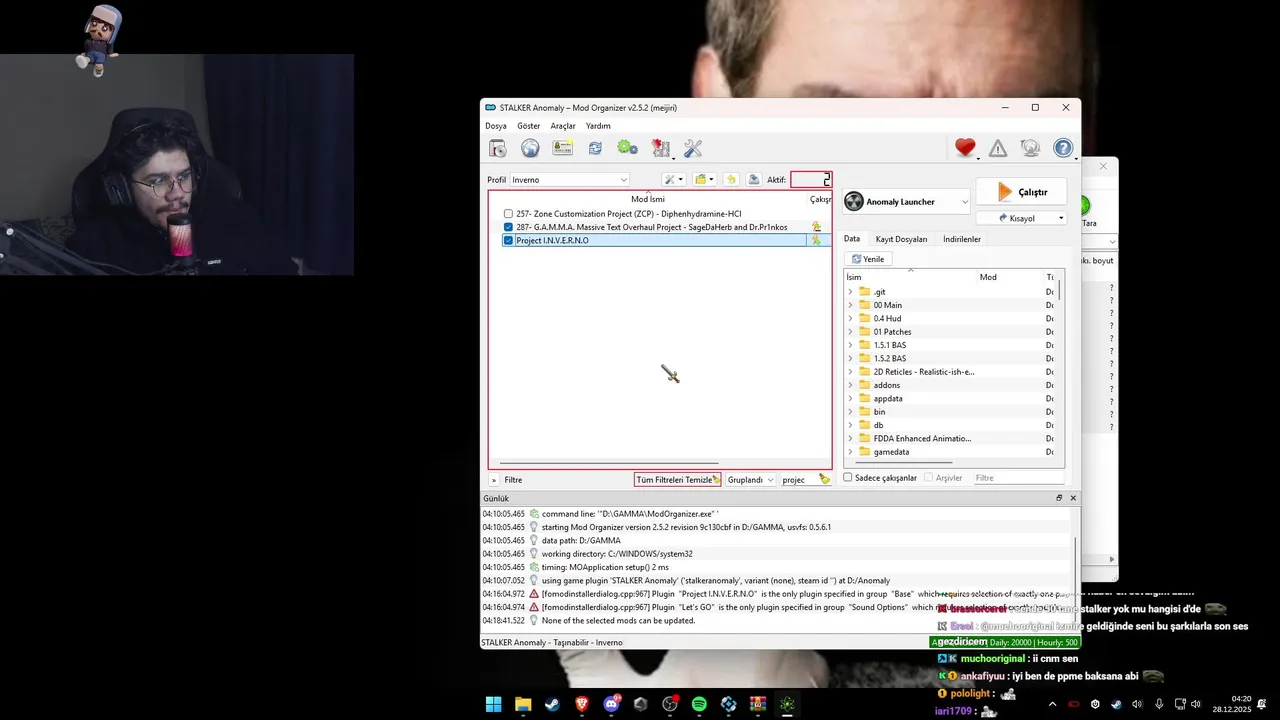This screenshot has width=1280, height=720.
Task: Toggle Sadece çakışanlar checkbox
Action: click(x=848, y=478)
